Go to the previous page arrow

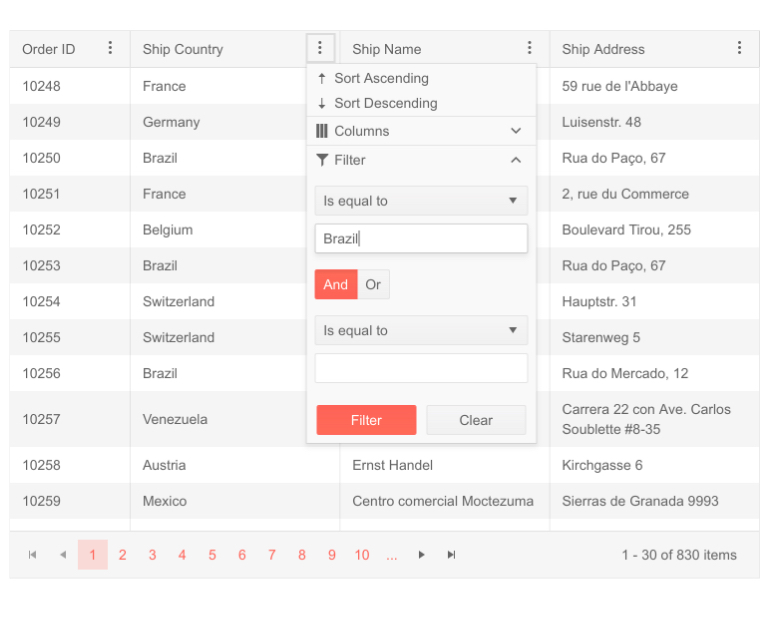coord(63,555)
